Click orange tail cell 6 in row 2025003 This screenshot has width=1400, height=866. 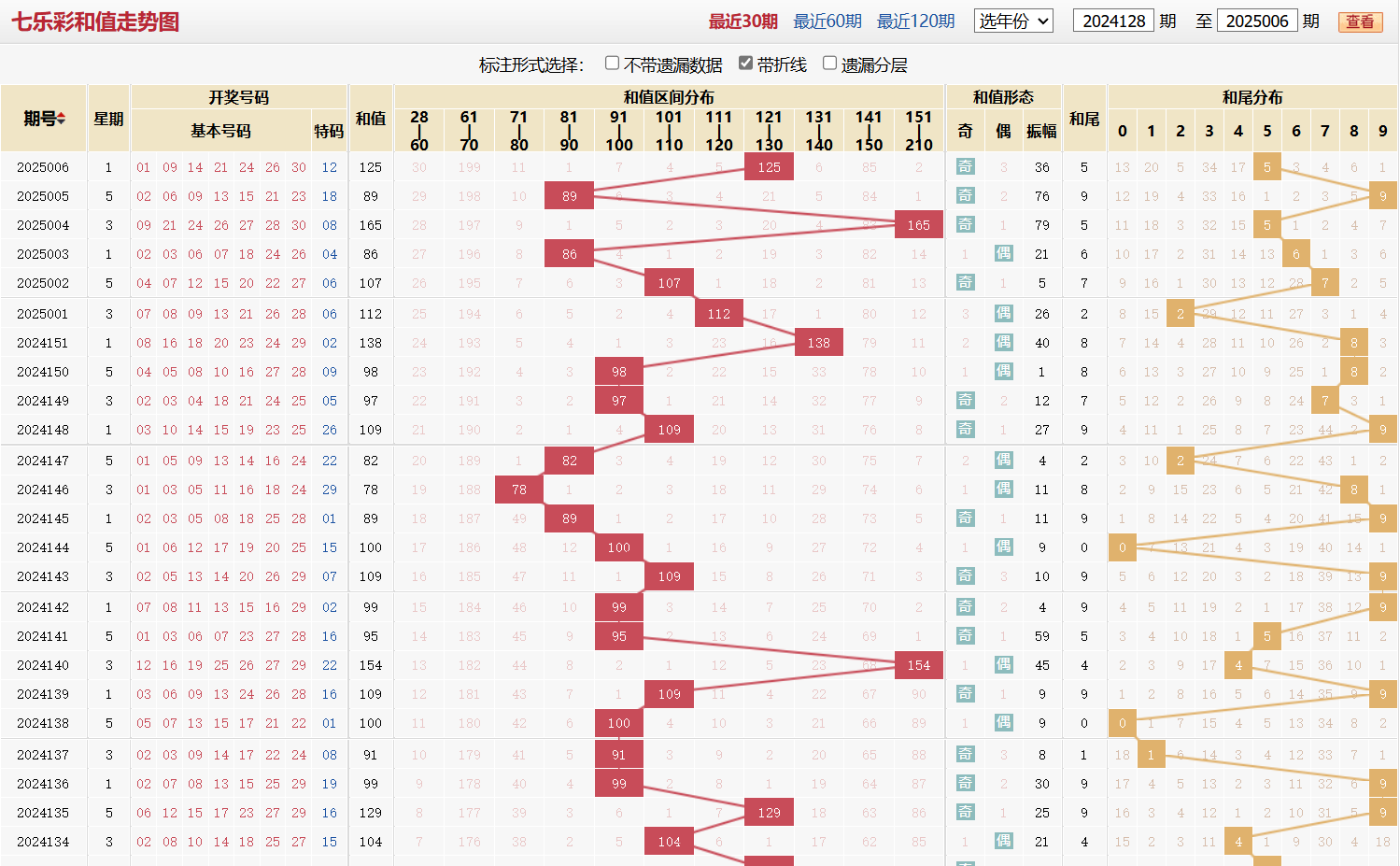1296,254
